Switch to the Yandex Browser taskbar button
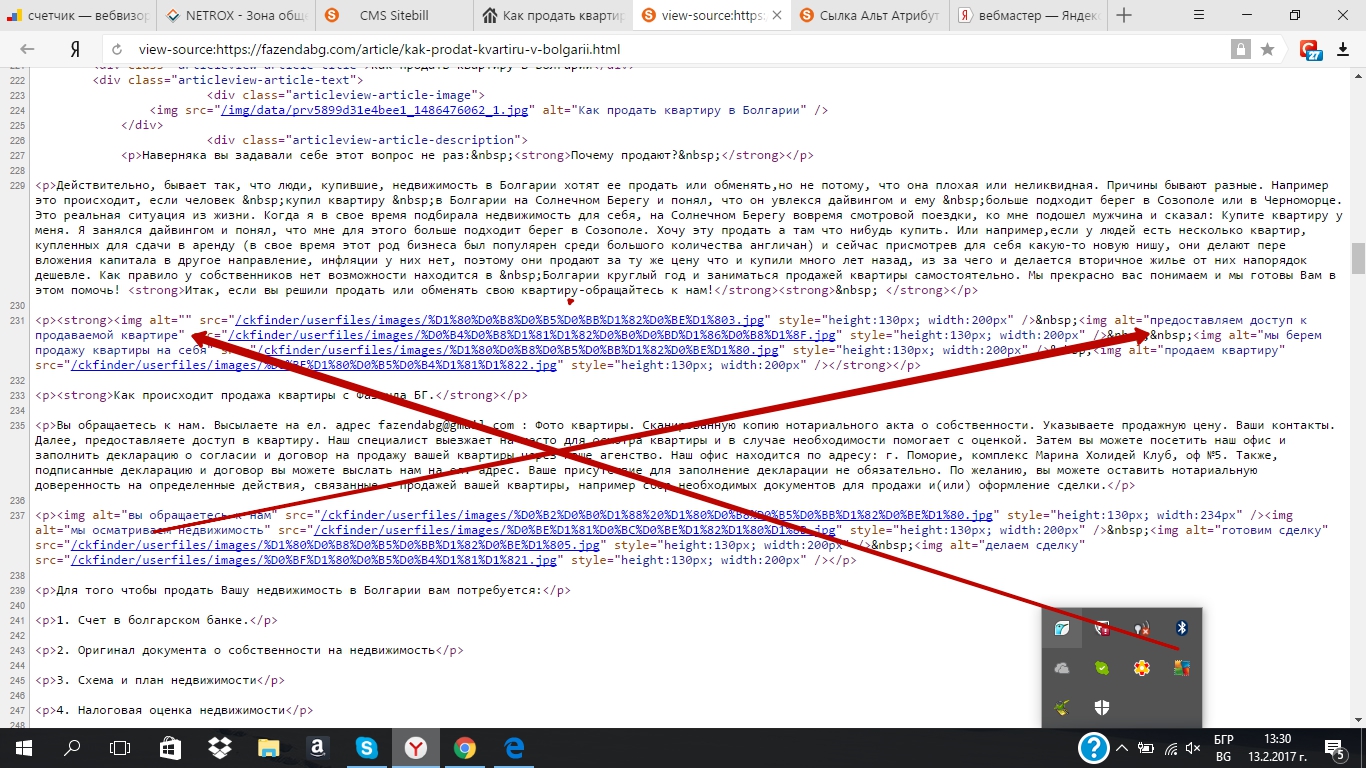Screen dimensions: 1366x768 tap(415, 747)
